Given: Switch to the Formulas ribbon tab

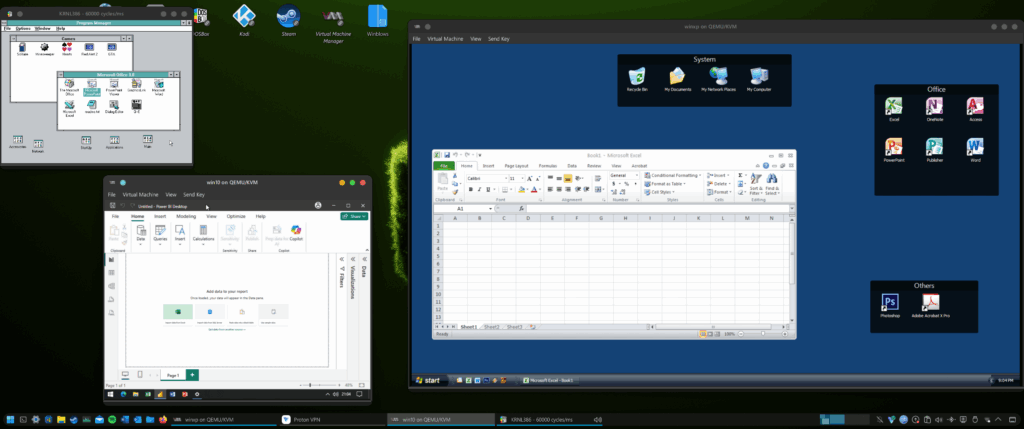Looking at the screenshot, I should 548,166.
